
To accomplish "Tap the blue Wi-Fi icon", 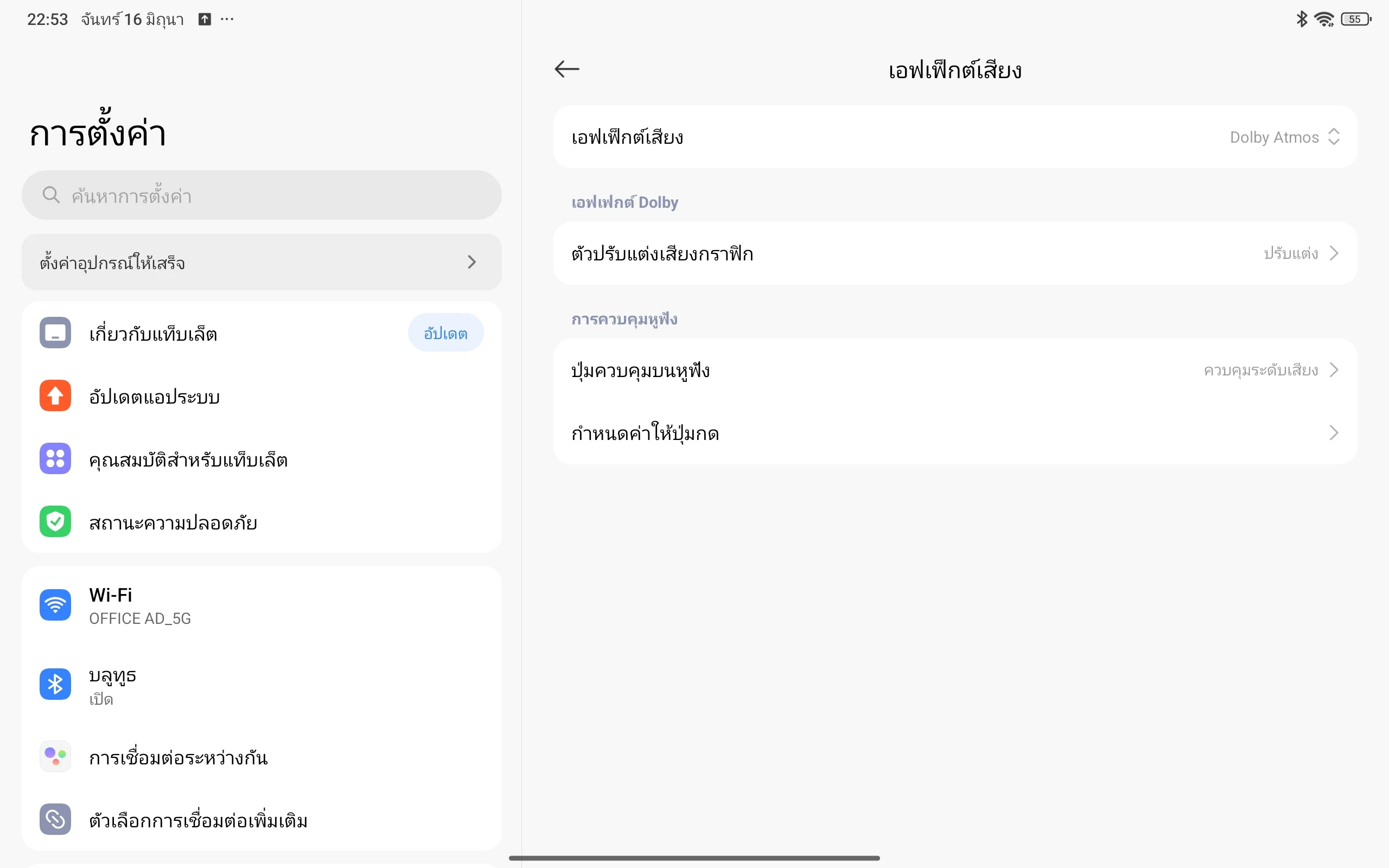I will [x=55, y=605].
